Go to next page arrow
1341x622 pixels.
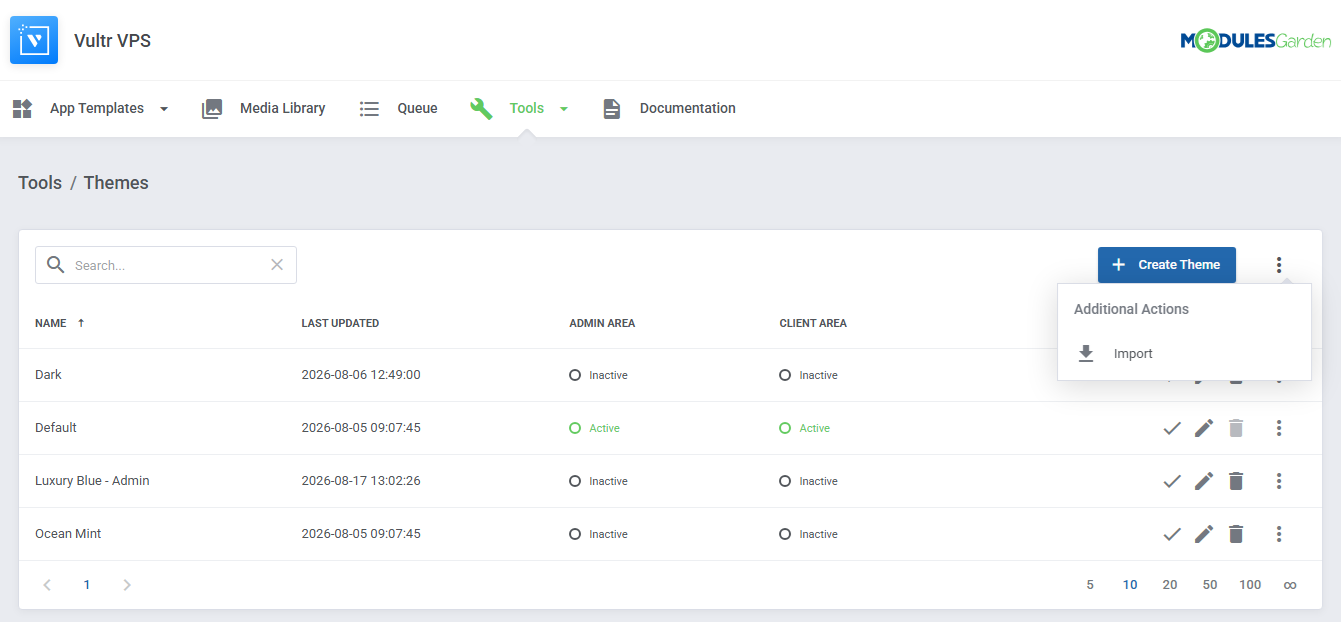127,585
